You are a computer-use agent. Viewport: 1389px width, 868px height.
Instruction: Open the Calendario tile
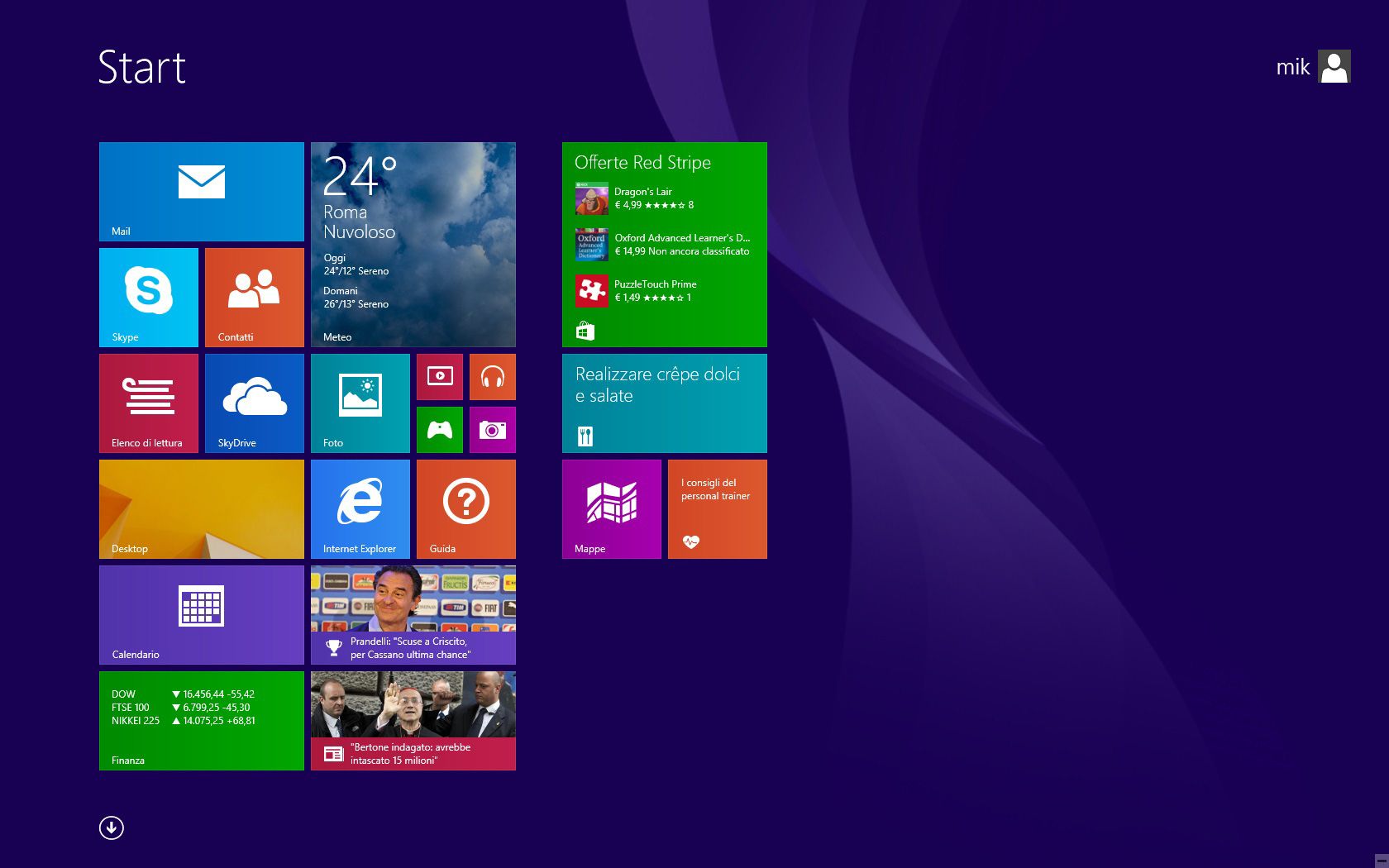(x=201, y=615)
